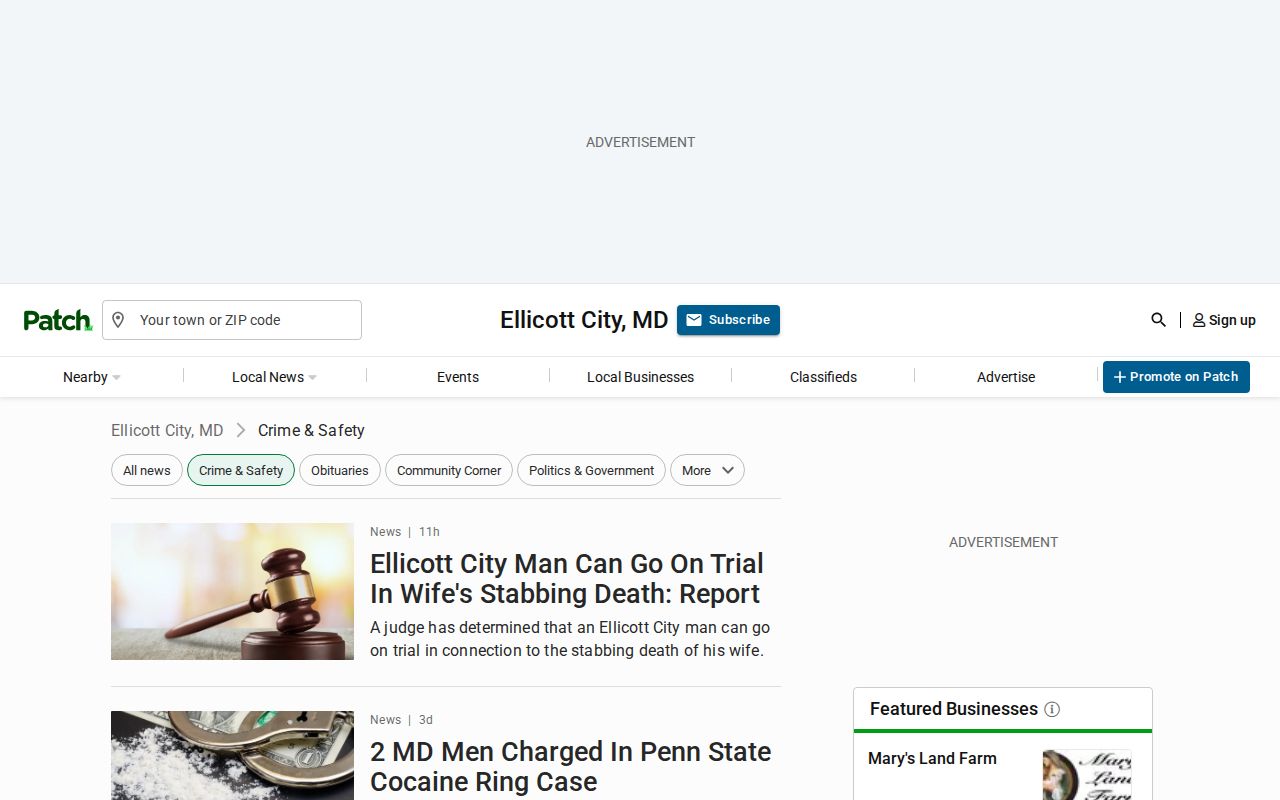Open the gavel article thumbnail
Viewport: 1280px width, 800px height.
coord(232,591)
